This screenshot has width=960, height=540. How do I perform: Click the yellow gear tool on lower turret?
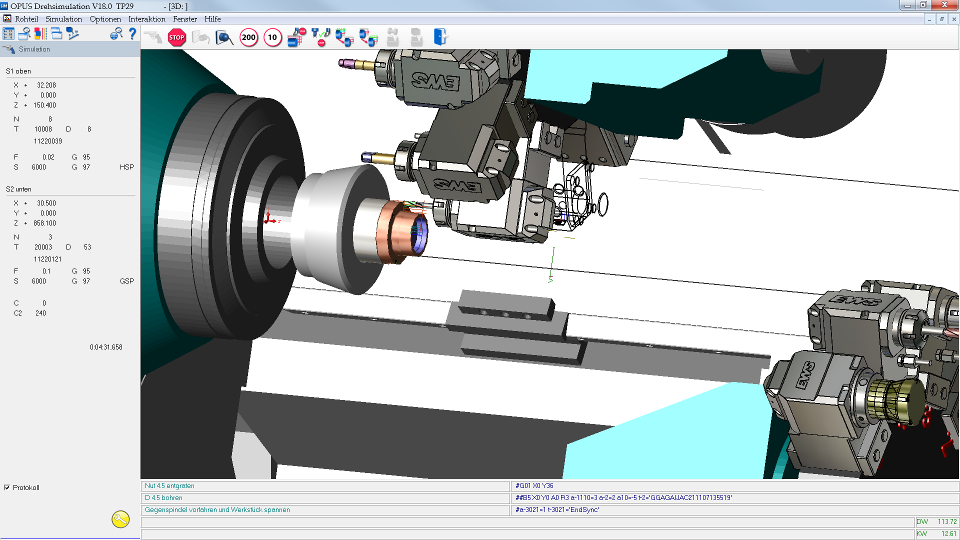(896, 402)
